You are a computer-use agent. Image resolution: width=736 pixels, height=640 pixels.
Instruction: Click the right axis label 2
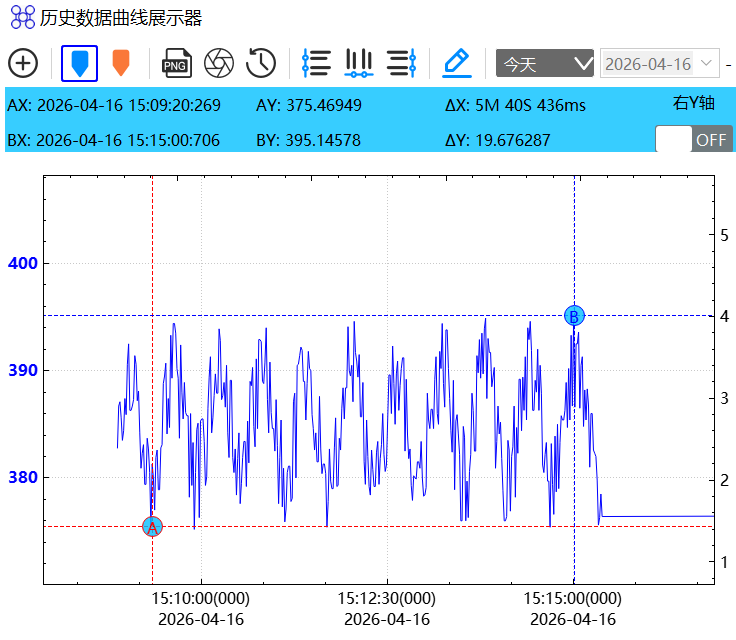coord(724,480)
